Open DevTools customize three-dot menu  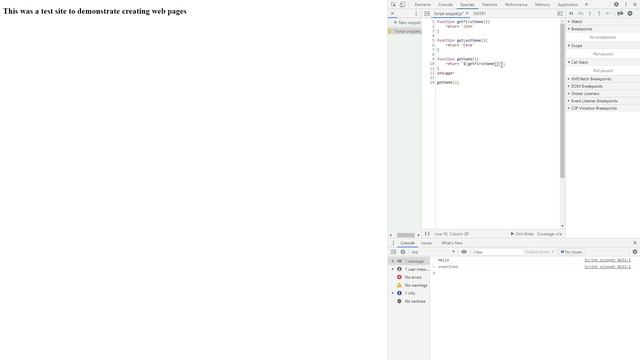pyautogui.click(x=625, y=4)
